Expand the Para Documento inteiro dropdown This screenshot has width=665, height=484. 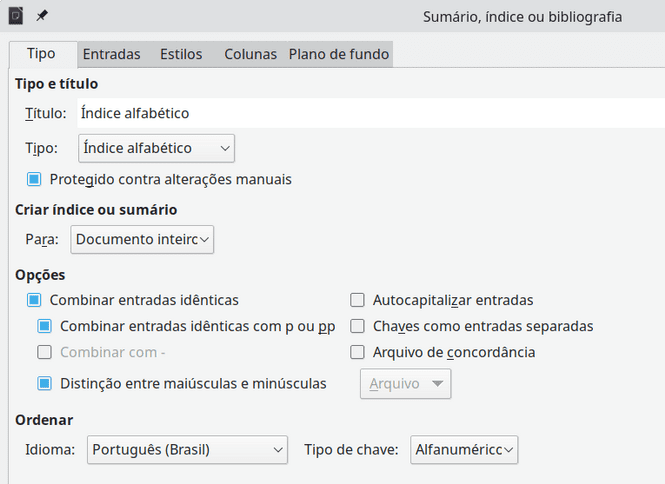click(142, 239)
